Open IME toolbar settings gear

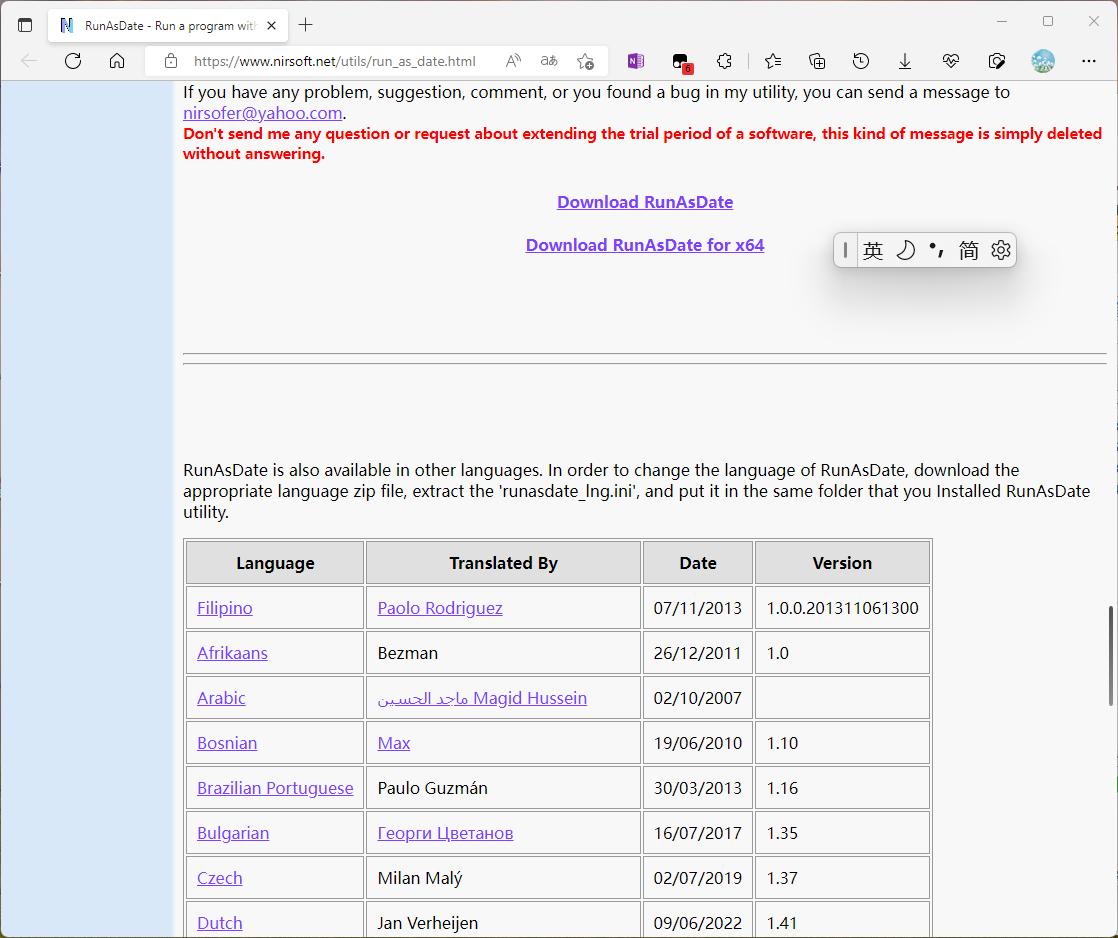[x=1001, y=250]
